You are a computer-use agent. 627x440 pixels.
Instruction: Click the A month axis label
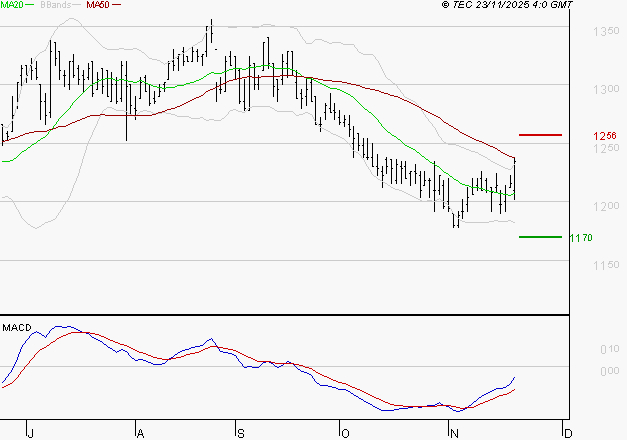(x=140, y=434)
